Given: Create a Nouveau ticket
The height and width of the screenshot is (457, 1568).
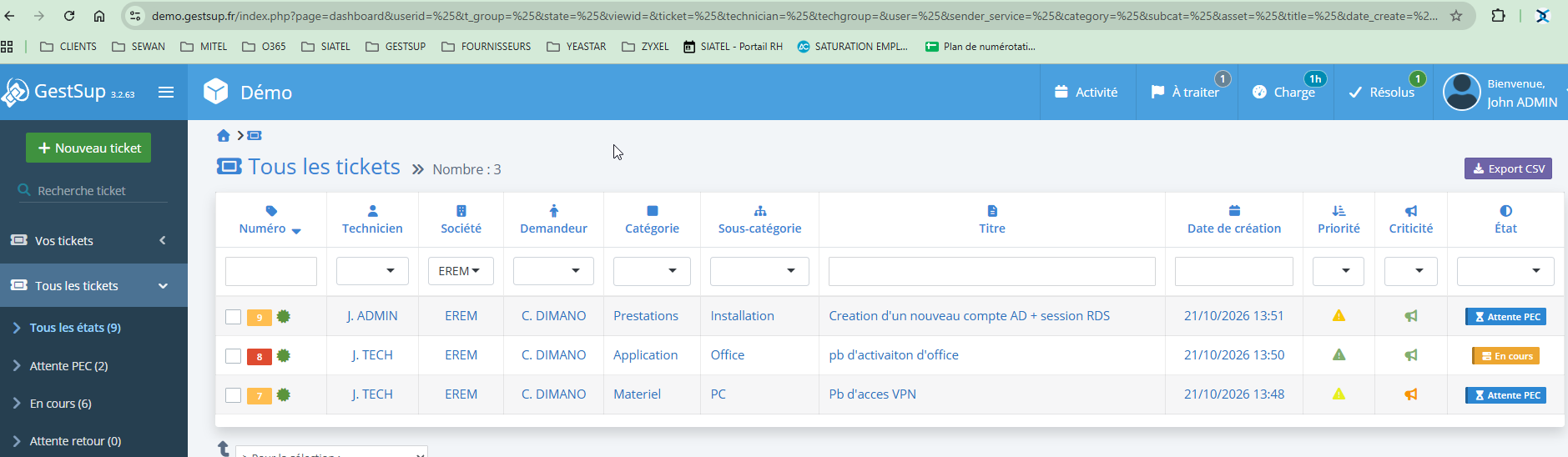Looking at the screenshot, I should pos(88,148).
